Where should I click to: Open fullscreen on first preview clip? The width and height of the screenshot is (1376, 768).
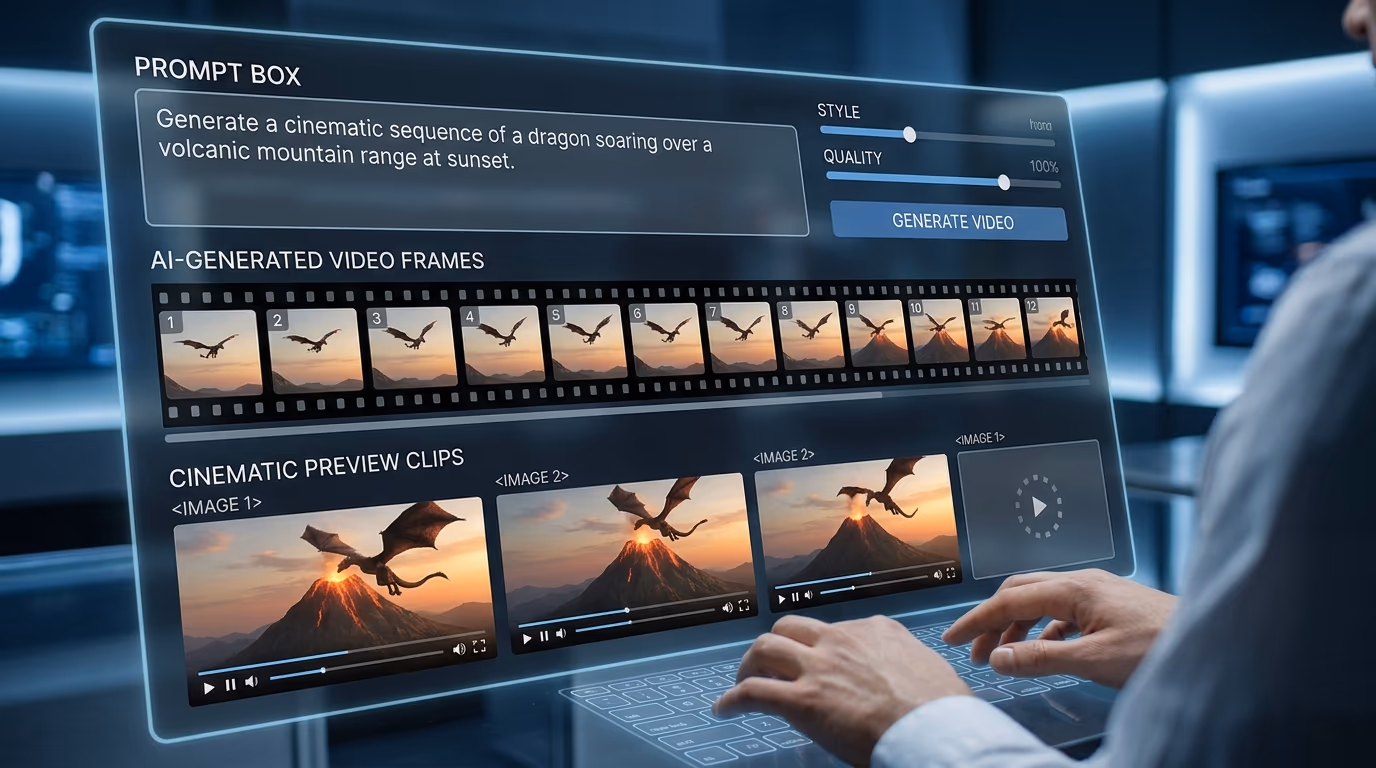click(x=479, y=646)
